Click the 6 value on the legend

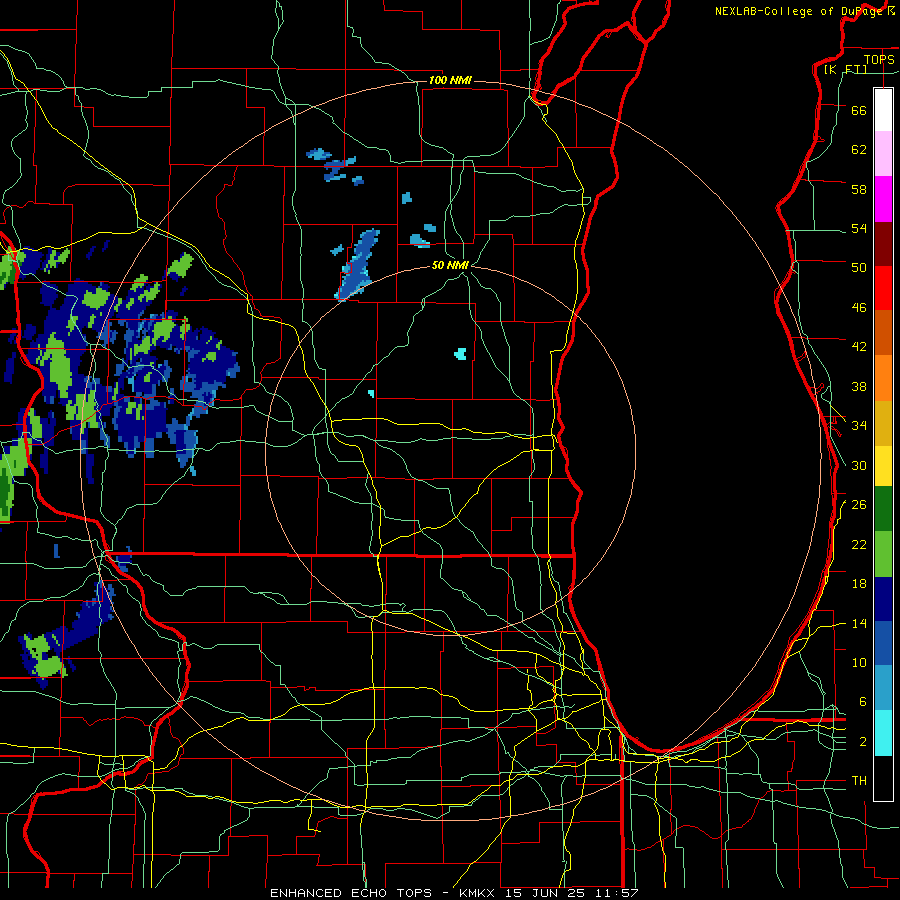click(863, 701)
